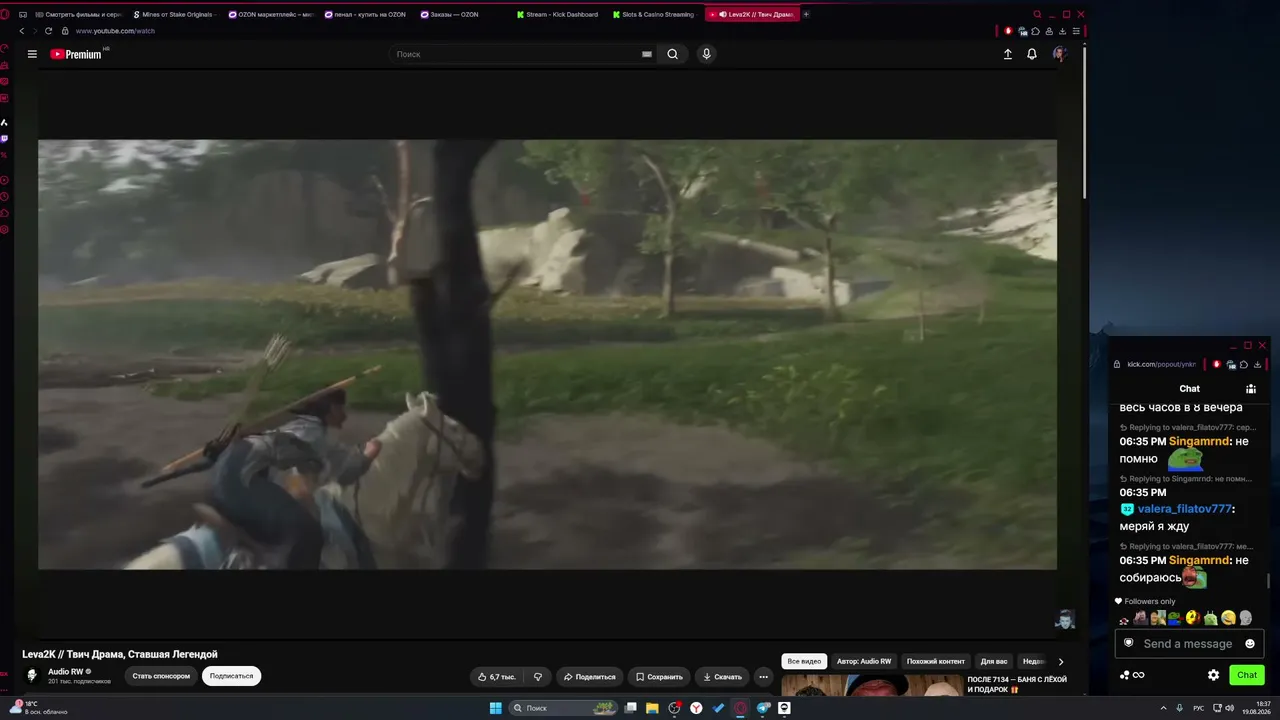Switch to Stream - Kick Dashboard tab
The width and height of the screenshot is (1280, 720).
click(559, 14)
